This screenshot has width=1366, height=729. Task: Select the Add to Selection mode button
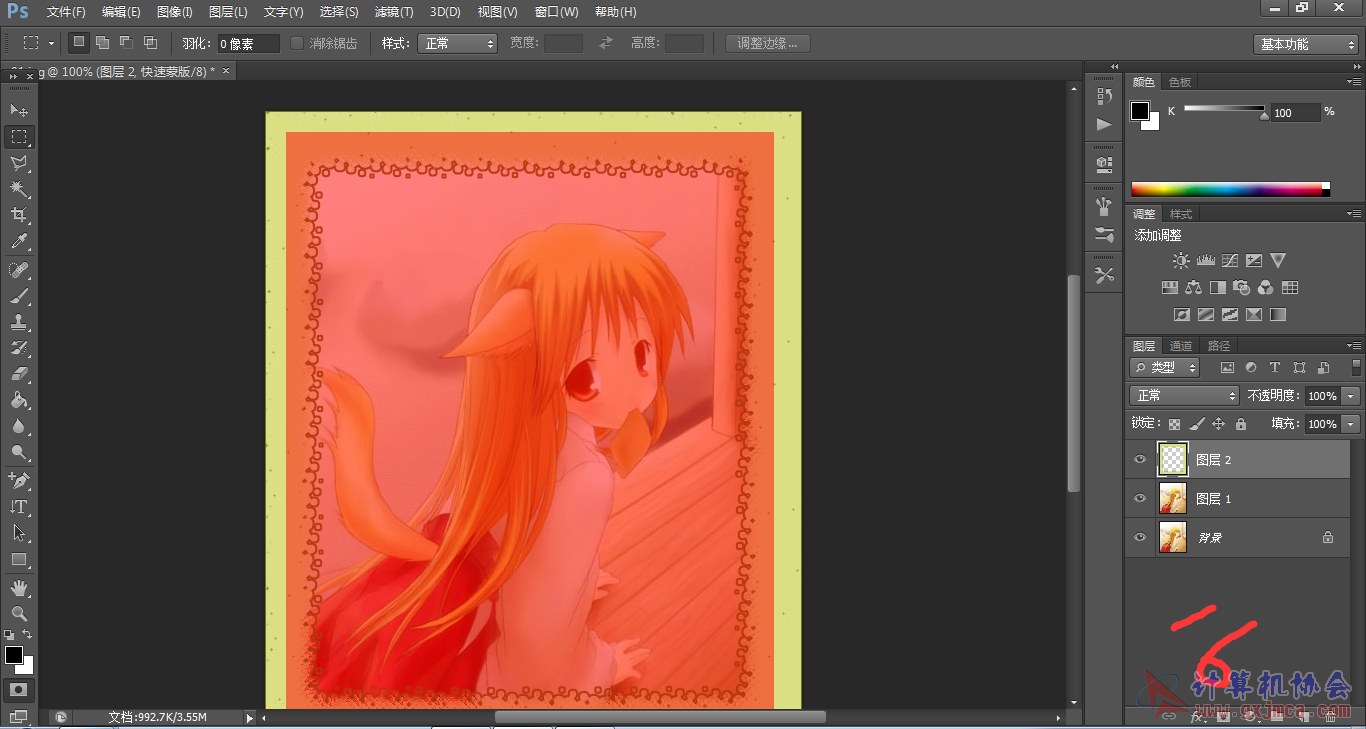(x=102, y=43)
